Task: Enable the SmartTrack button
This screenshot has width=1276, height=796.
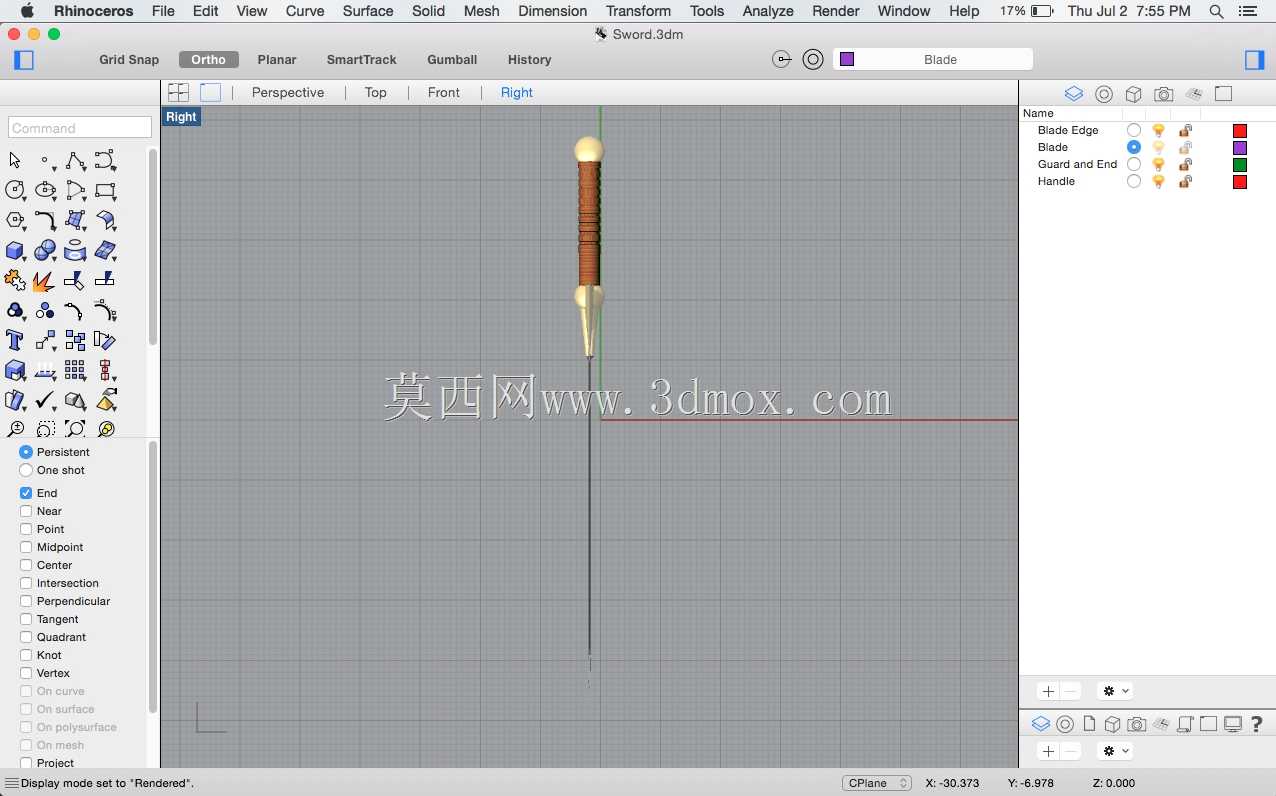Action: (362, 60)
